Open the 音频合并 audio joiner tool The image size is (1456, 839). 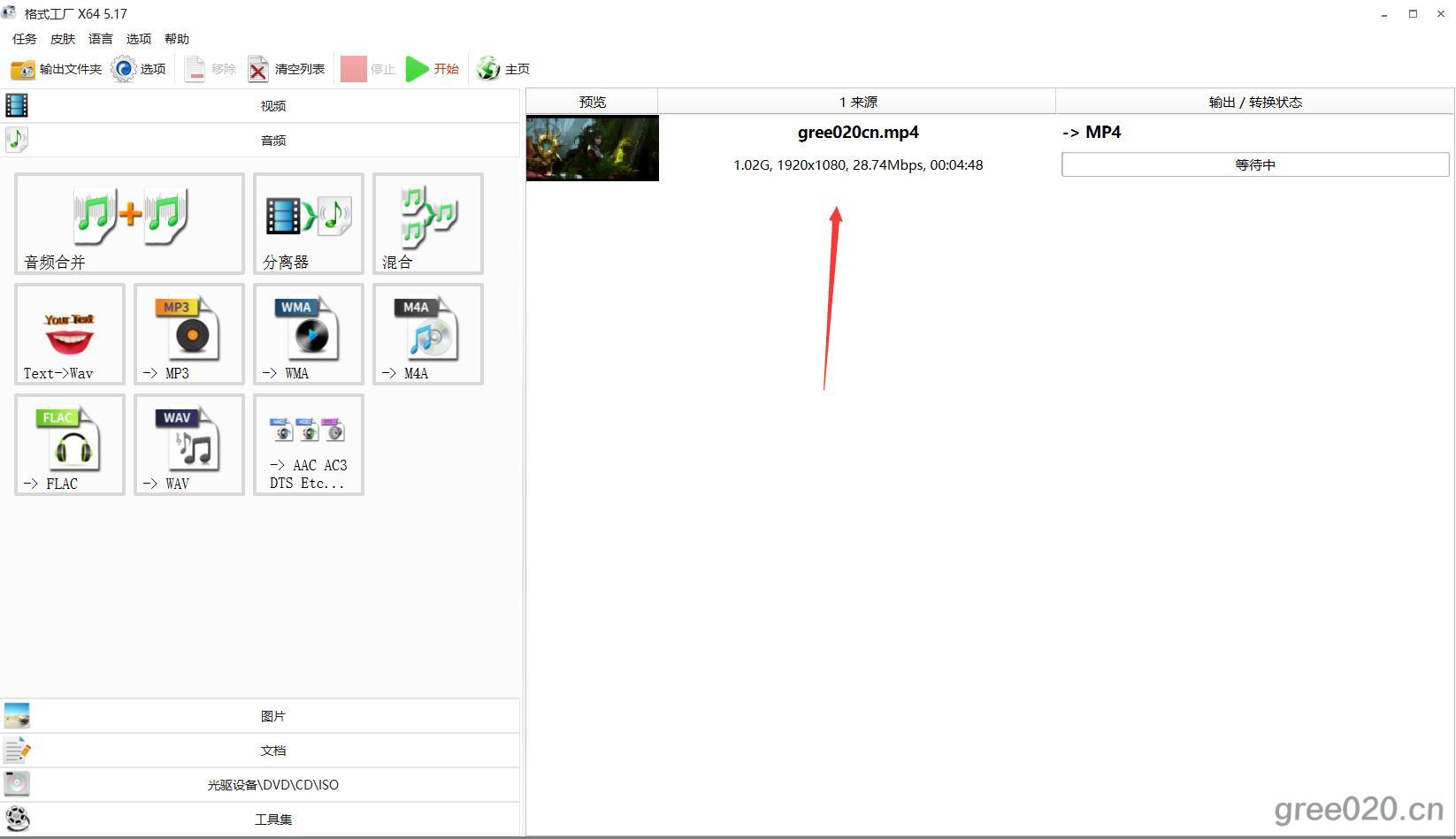(129, 223)
